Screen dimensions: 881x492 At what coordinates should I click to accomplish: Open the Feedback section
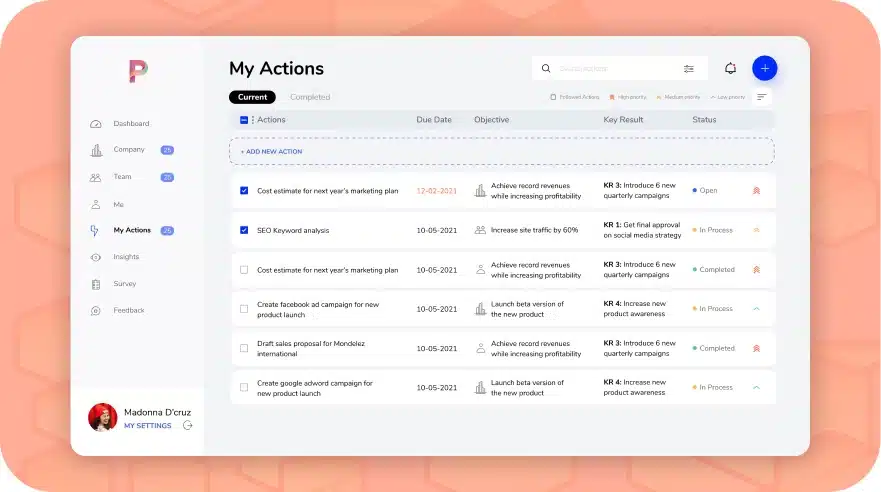click(128, 311)
